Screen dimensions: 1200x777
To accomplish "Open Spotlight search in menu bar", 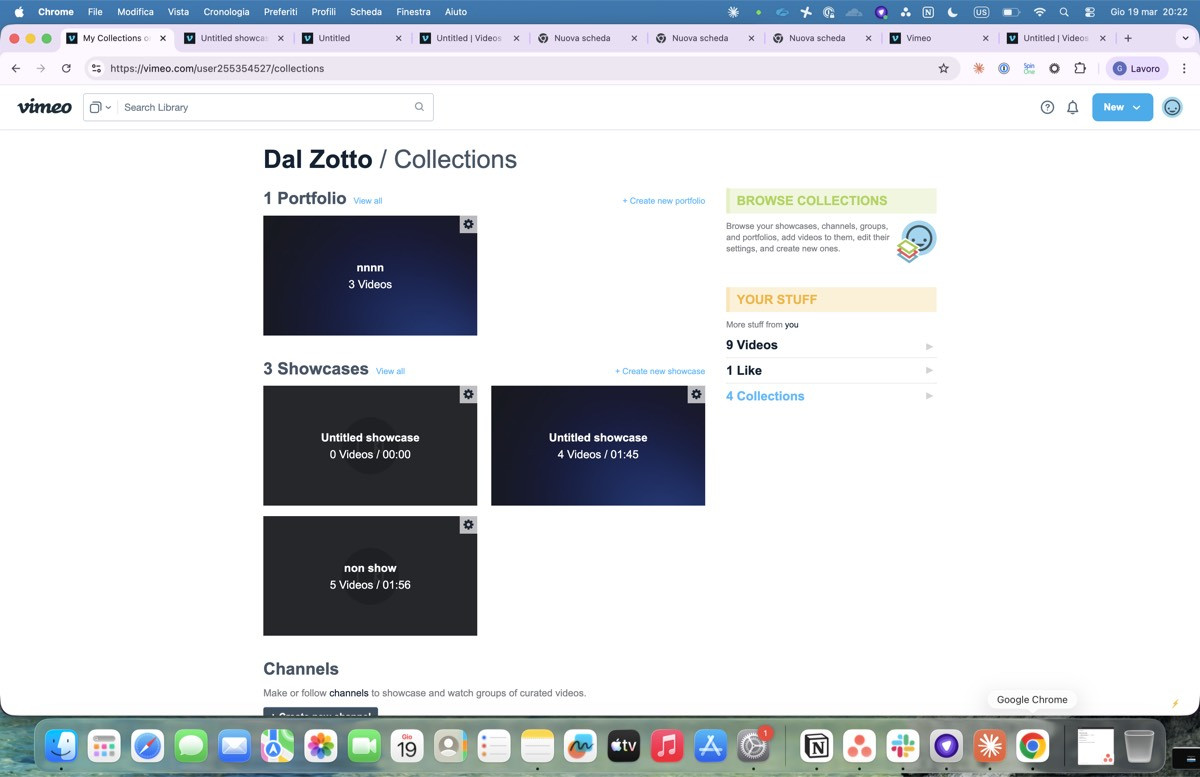I will 1064,12.
